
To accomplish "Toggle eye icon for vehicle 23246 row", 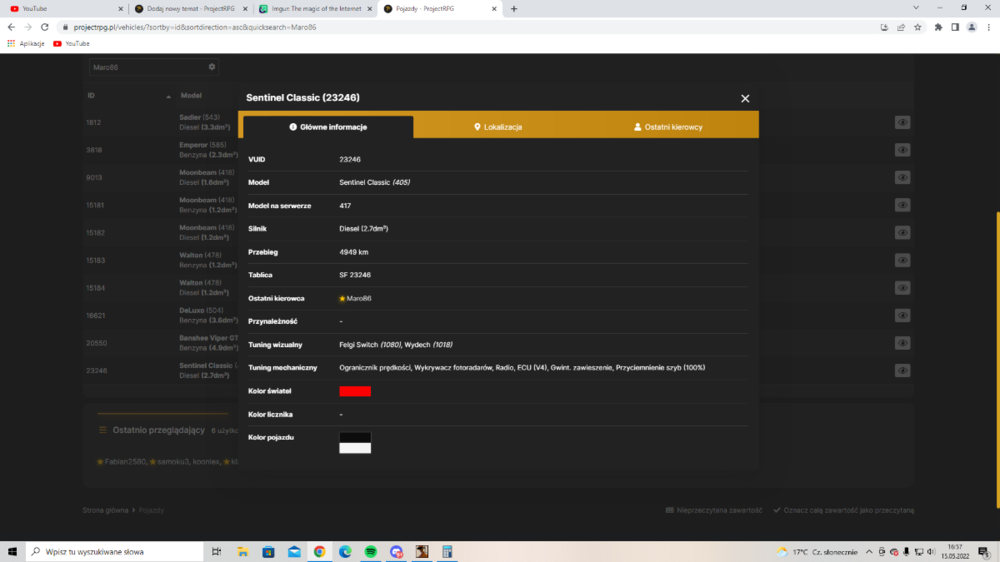I will (902, 371).
